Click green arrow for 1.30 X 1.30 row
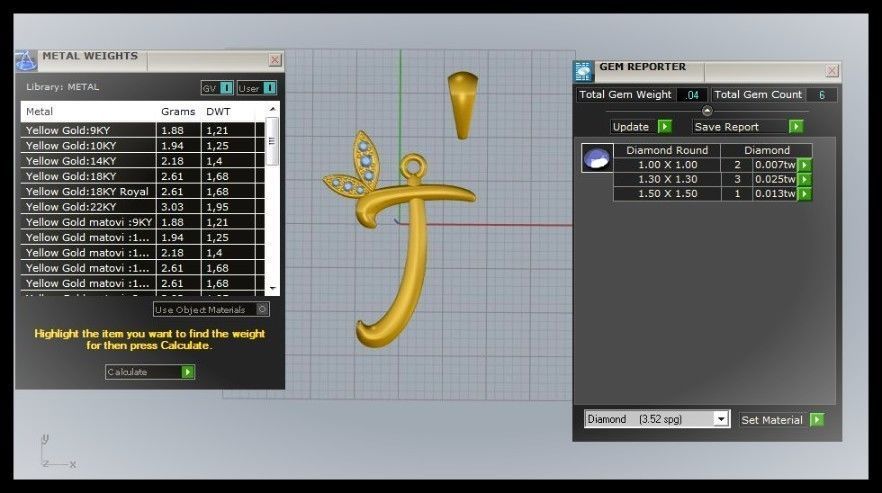Screen dimensions: 882x493 [x=805, y=180]
